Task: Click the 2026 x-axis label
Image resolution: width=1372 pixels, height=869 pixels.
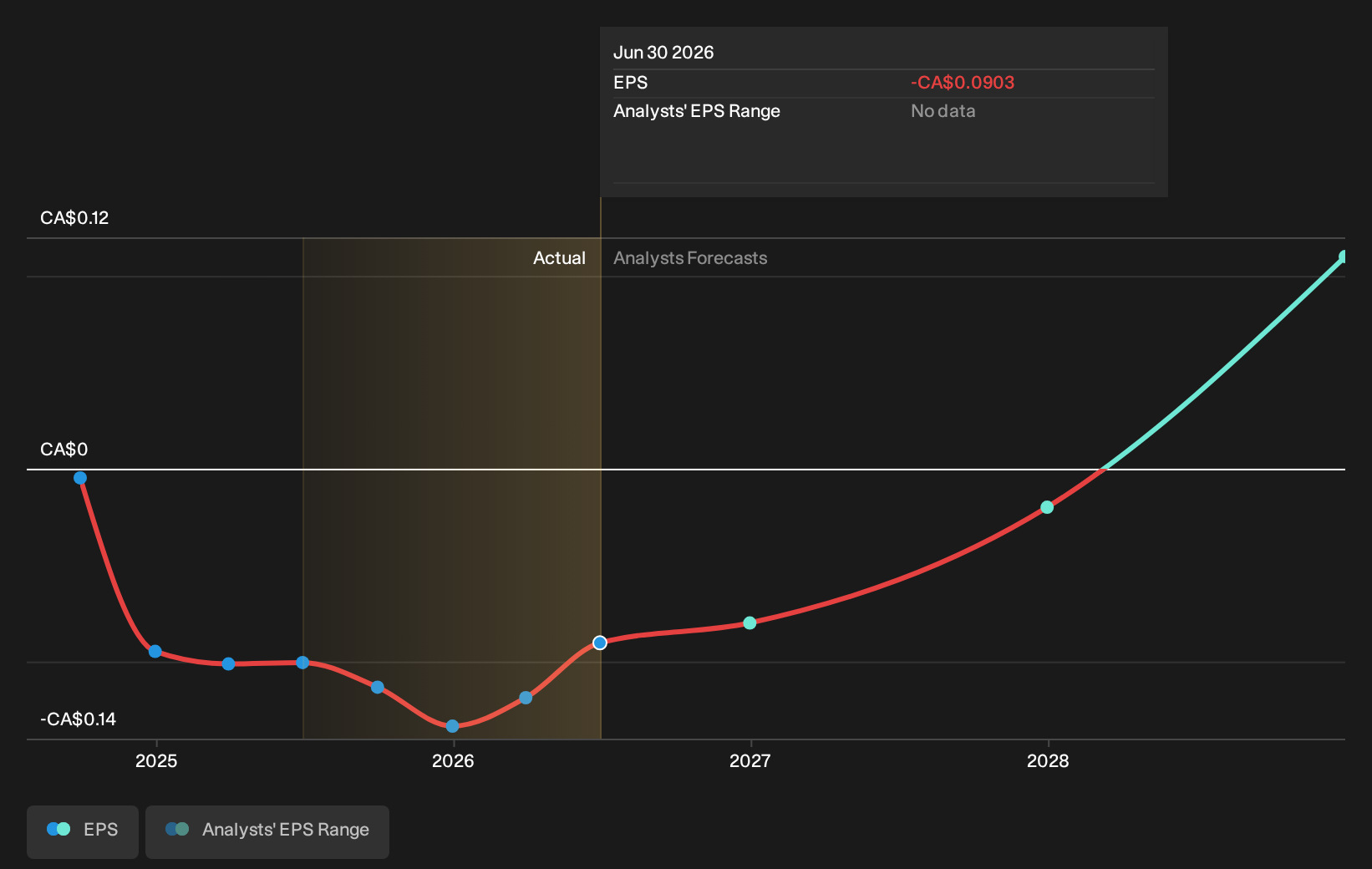Action: pyautogui.click(x=453, y=761)
